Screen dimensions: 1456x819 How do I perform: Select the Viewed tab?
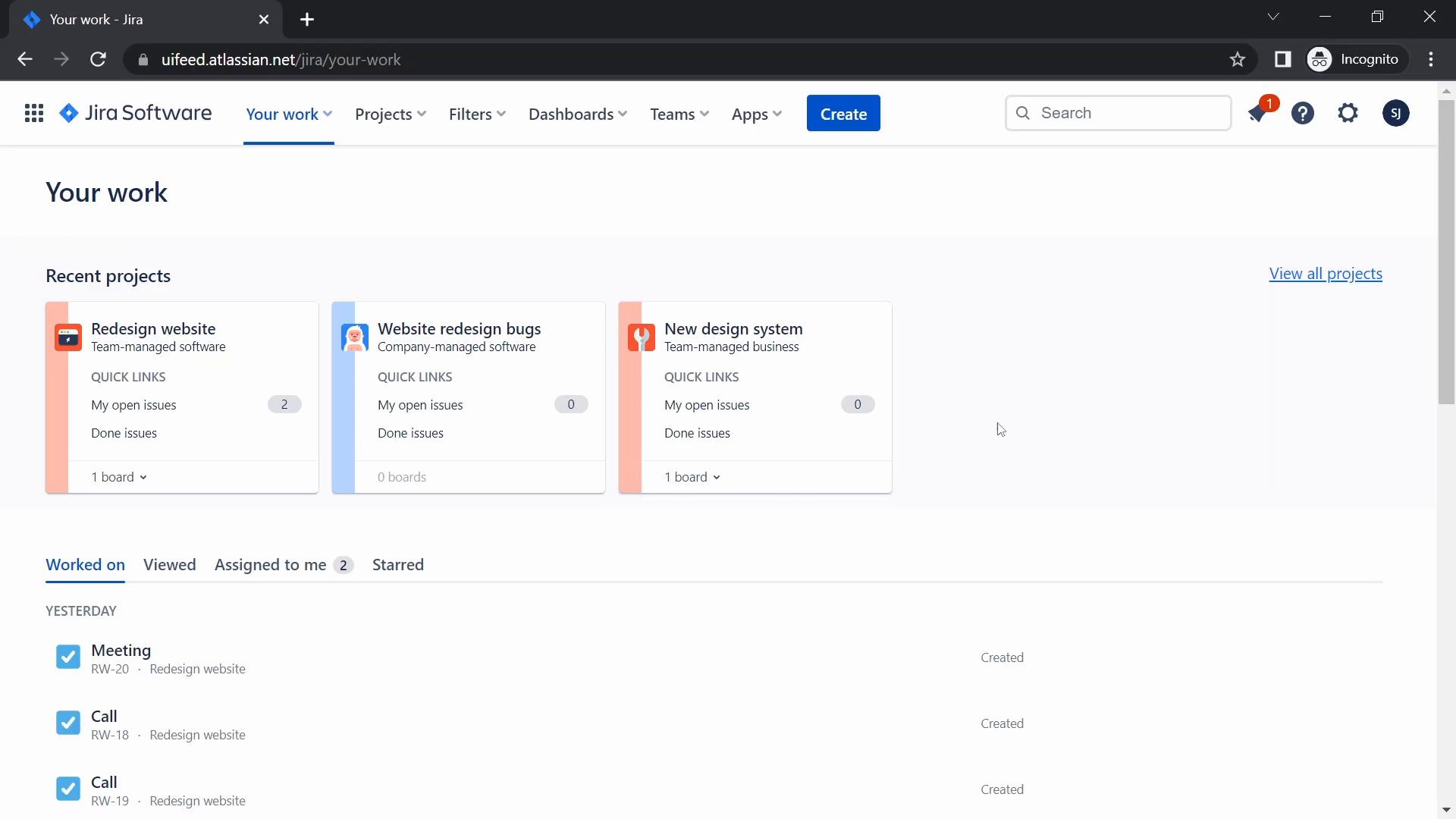pyautogui.click(x=170, y=564)
